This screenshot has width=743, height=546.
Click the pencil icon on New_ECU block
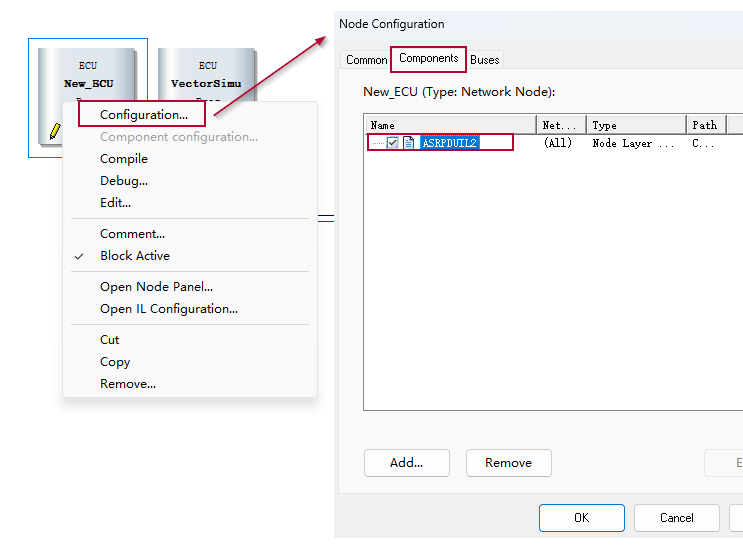click(54, 132)
